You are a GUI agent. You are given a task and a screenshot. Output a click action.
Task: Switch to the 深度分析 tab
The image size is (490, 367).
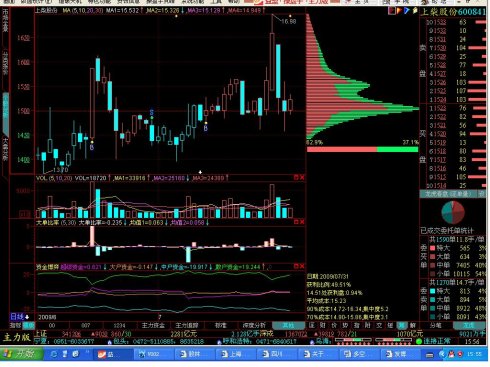[254, 325]
